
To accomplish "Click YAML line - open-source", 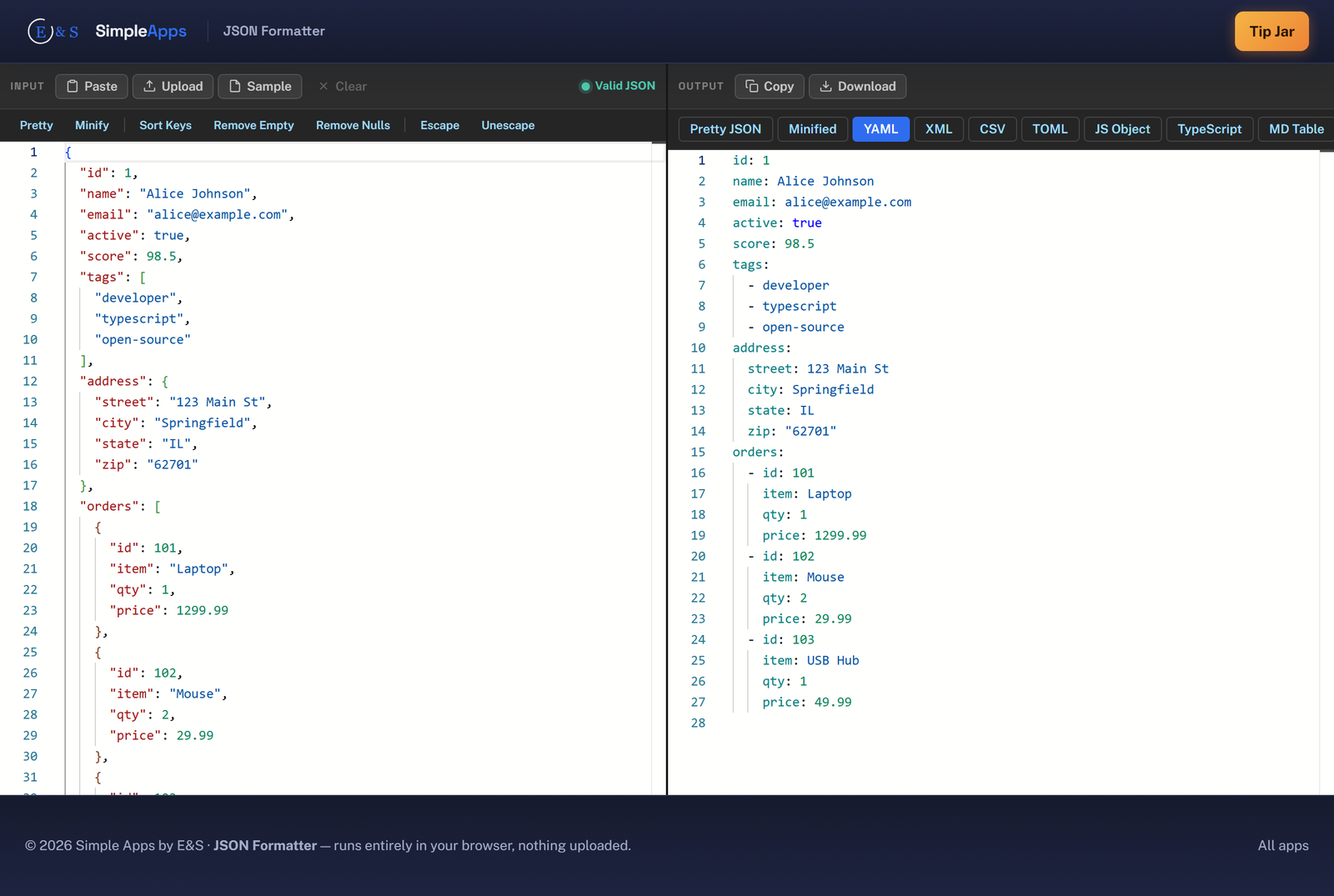I will (x=796, y=327).
